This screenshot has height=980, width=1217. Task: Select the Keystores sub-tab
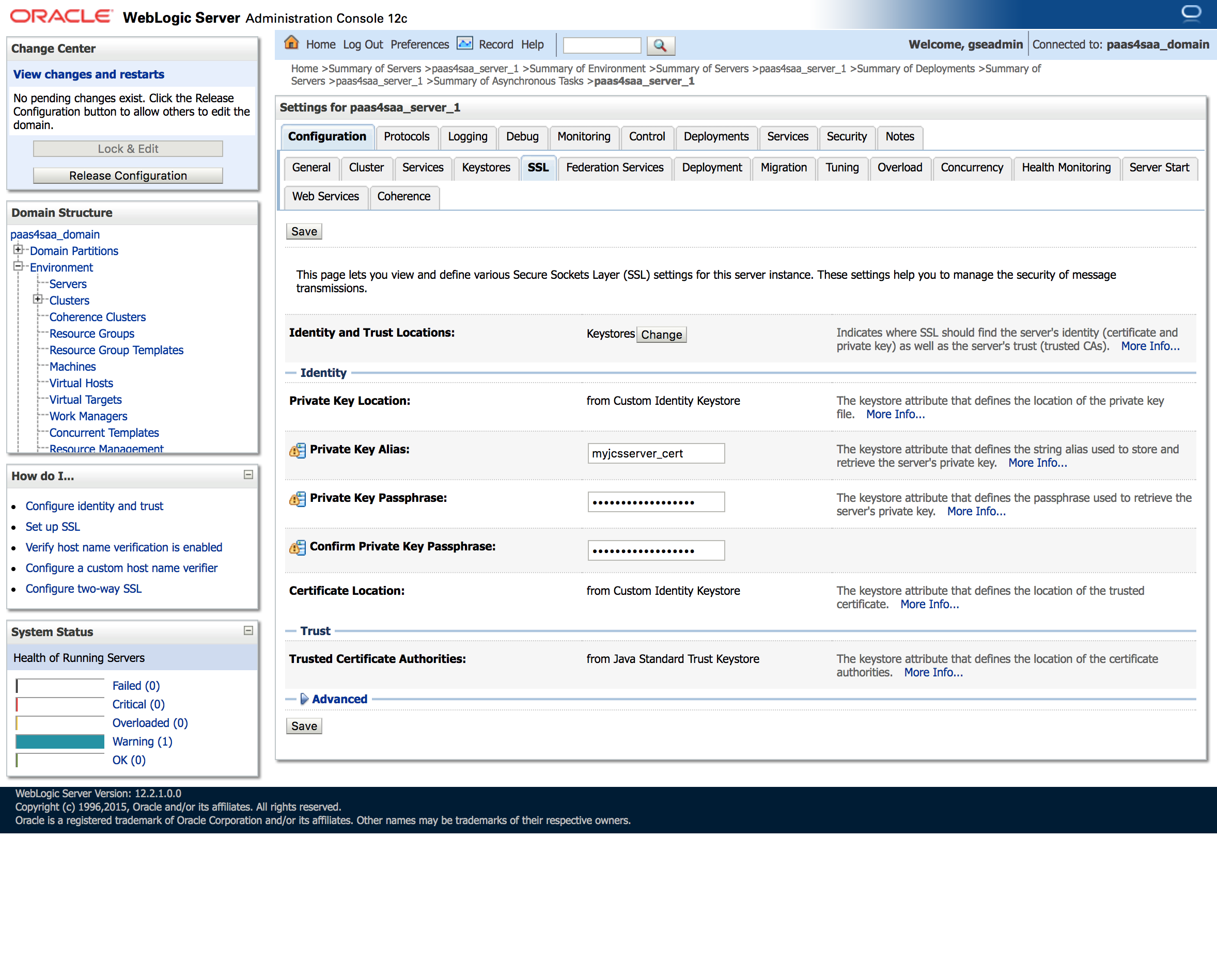486,168
